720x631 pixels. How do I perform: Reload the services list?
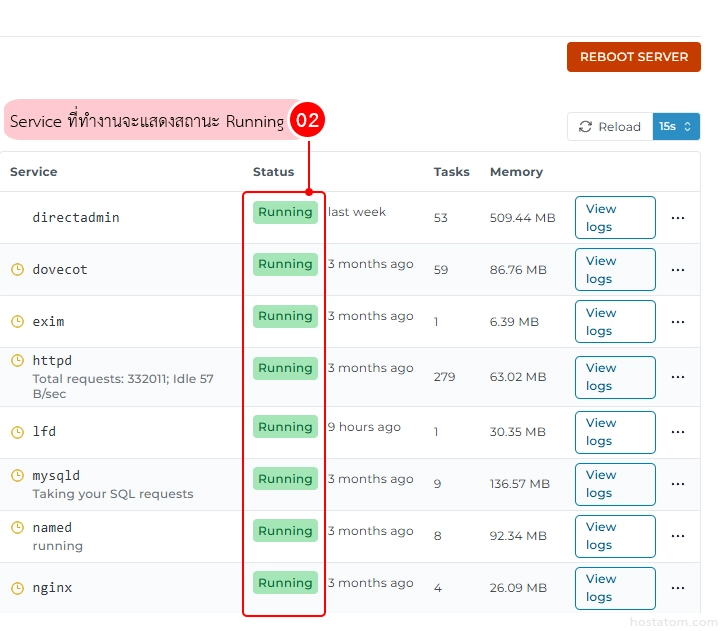pos(610,126)
